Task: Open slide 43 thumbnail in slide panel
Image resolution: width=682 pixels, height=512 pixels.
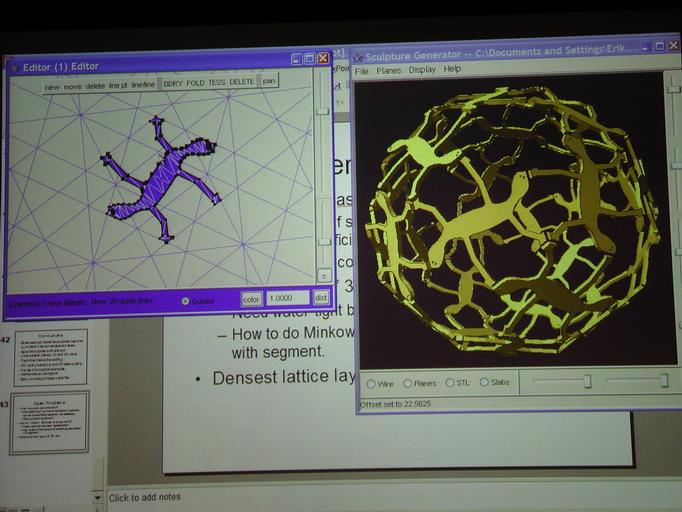Action: 49,421
